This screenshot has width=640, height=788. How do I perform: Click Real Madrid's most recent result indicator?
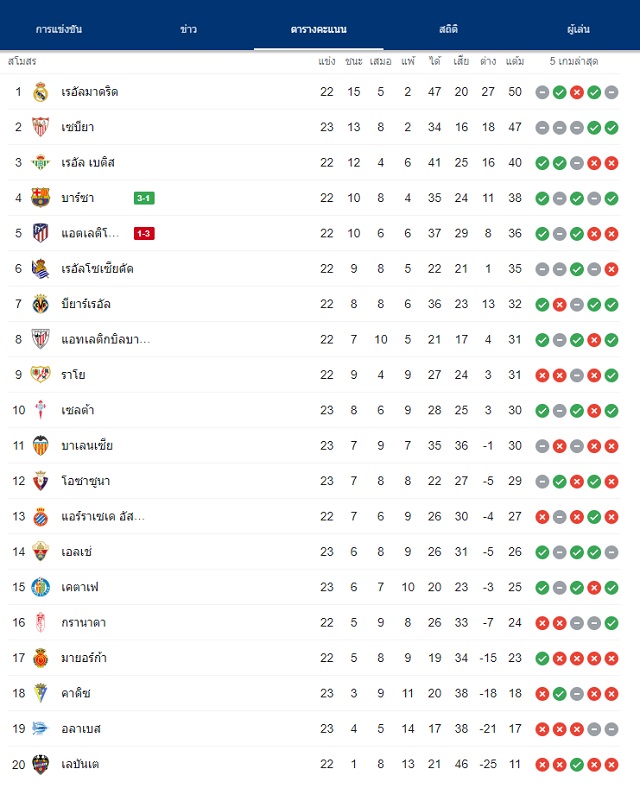coord(611,92)
